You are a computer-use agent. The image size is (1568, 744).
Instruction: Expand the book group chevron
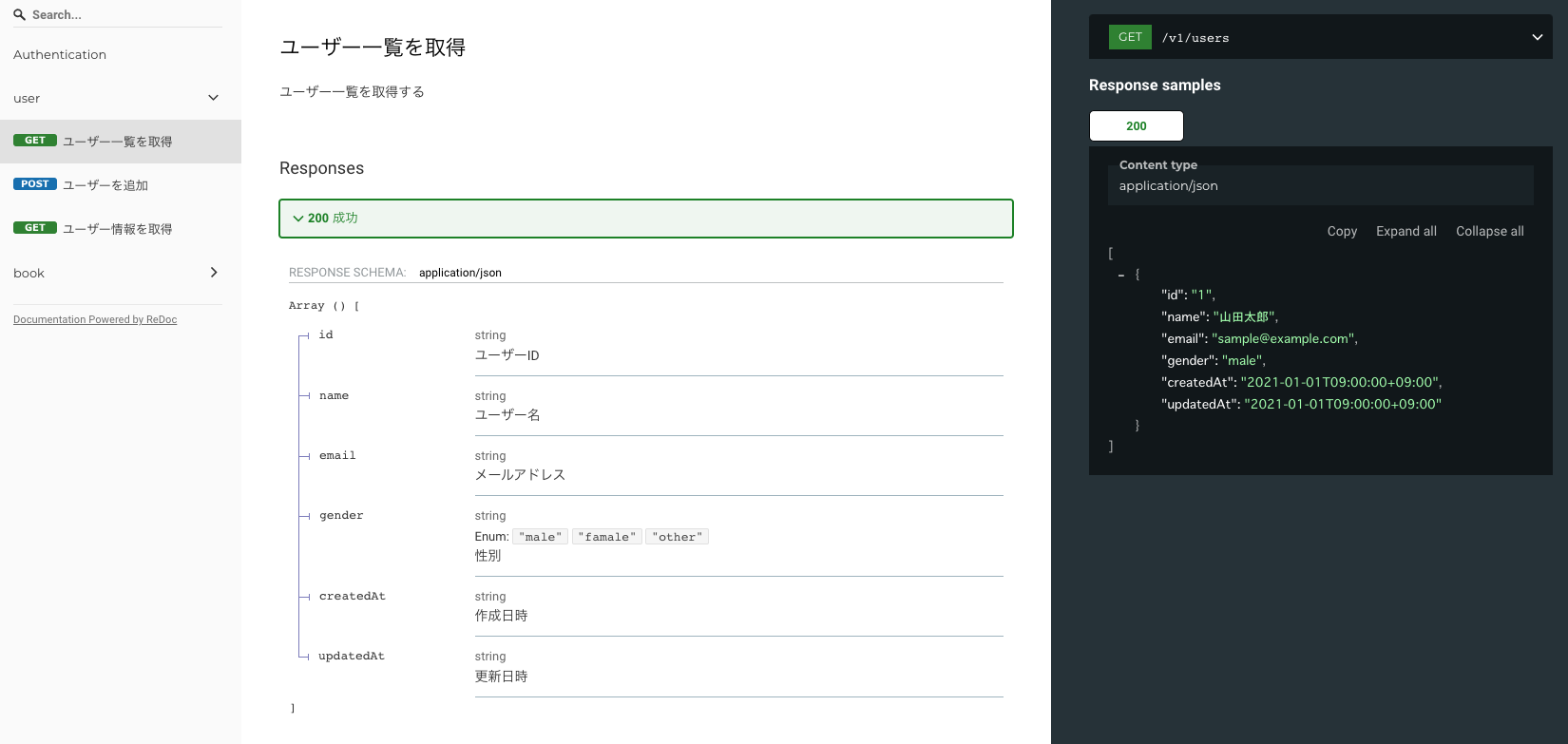[214, 273]
